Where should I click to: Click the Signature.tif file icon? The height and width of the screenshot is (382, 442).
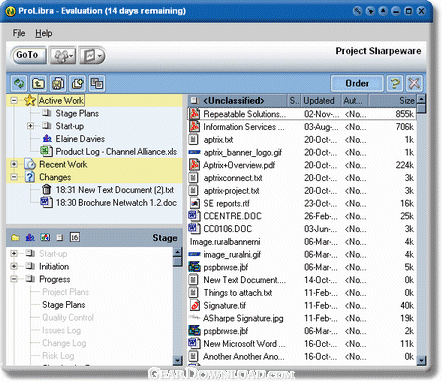pyautogui.click(x=194, y=305)
